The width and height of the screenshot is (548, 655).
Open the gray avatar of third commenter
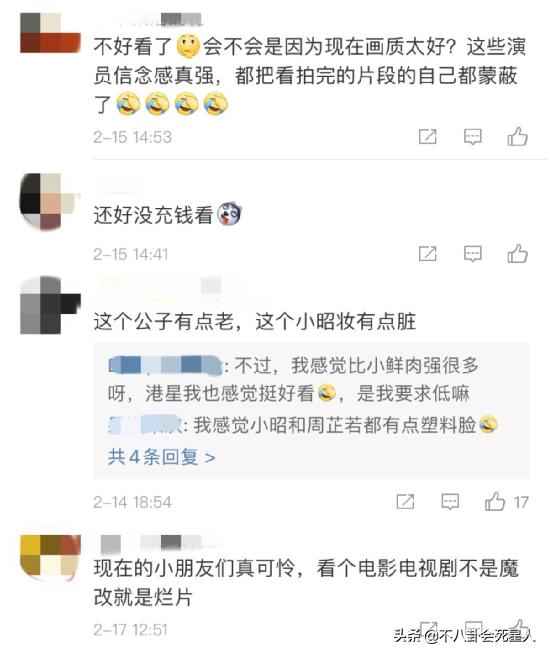tap(50, 305)
